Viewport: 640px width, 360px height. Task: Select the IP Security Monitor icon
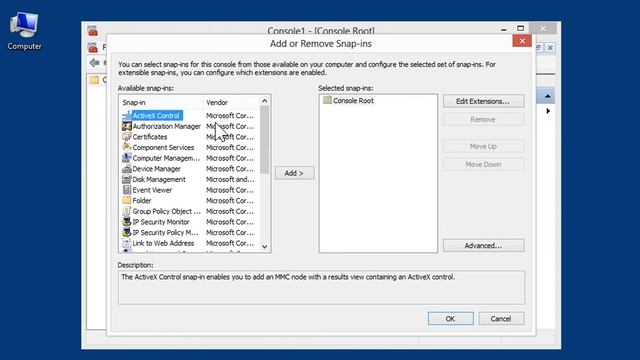click(x=127, y=222)
